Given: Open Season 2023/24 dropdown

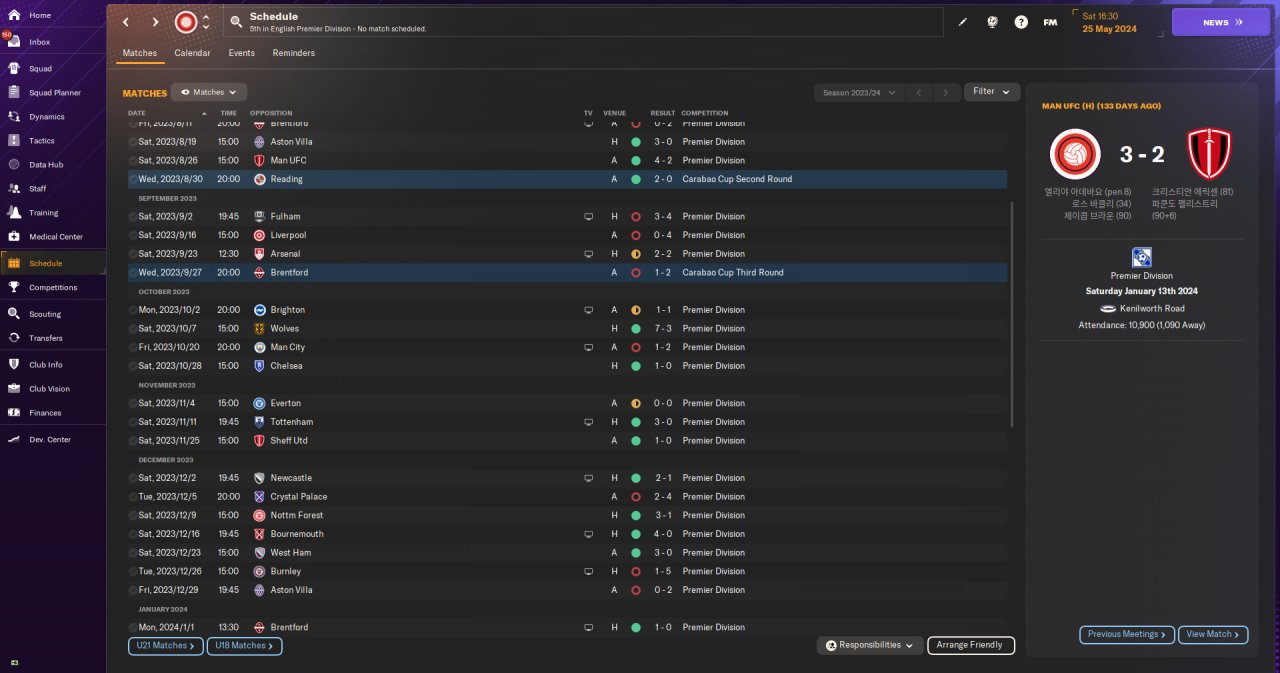Looking at the screenshot, I should tap(858, 92).
